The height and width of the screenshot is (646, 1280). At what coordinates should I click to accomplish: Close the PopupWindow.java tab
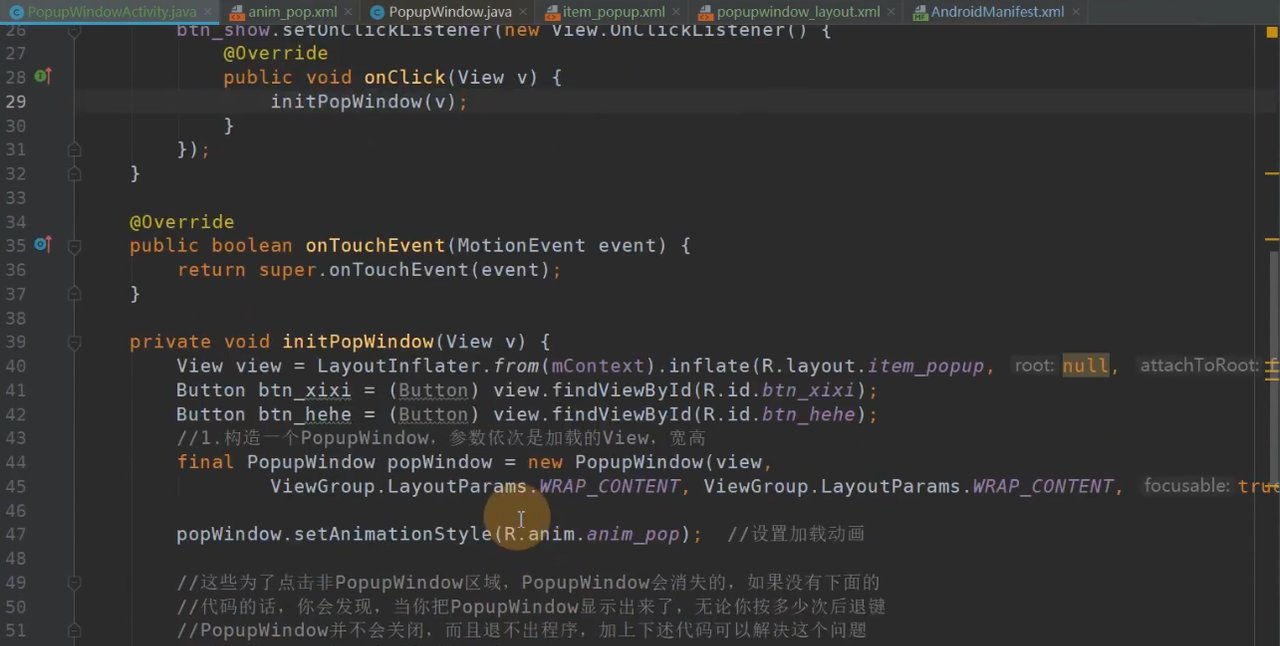pos(523,12)
